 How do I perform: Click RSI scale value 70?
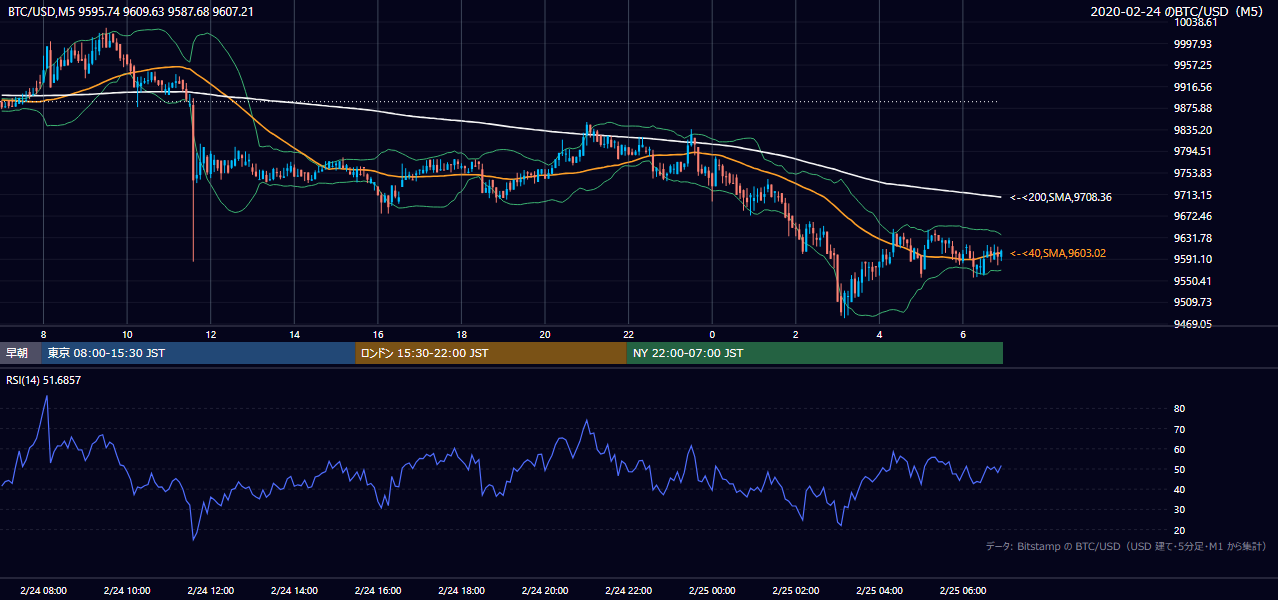[1179, 429]
